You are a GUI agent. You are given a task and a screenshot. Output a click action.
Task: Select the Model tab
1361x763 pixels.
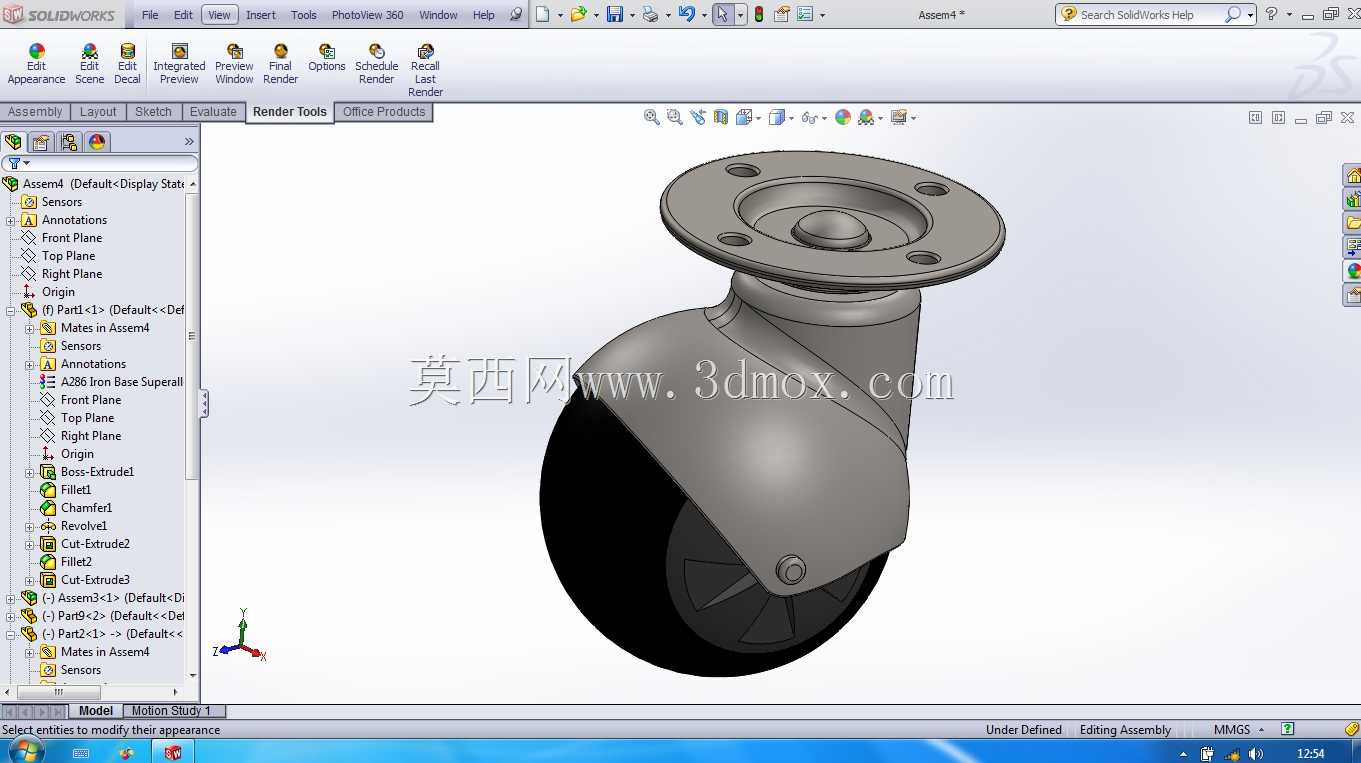click(x=96, y=711)
